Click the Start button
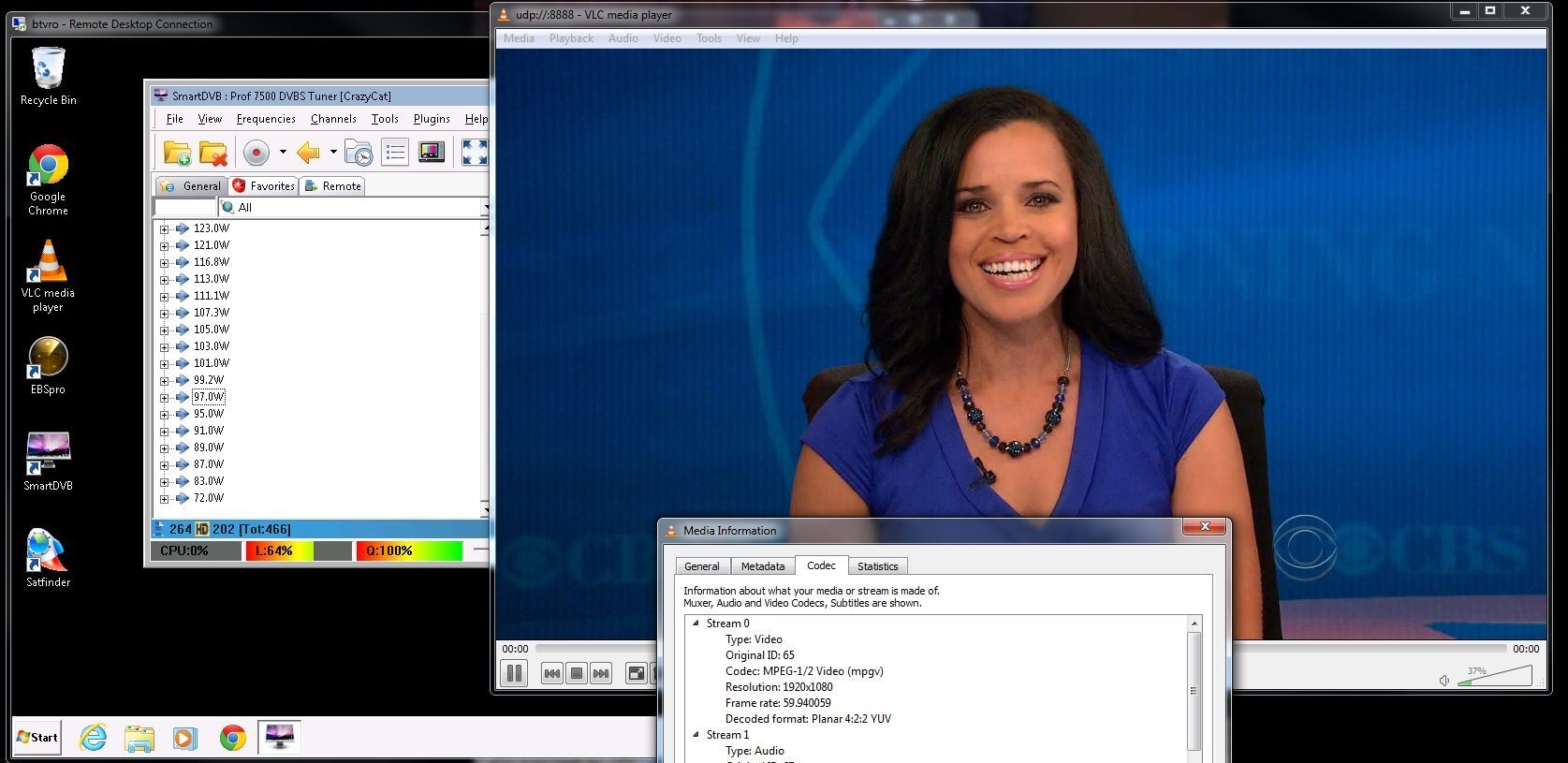Image resolution: width=1568 pixels, height=763 pixels. pos(37,737)
